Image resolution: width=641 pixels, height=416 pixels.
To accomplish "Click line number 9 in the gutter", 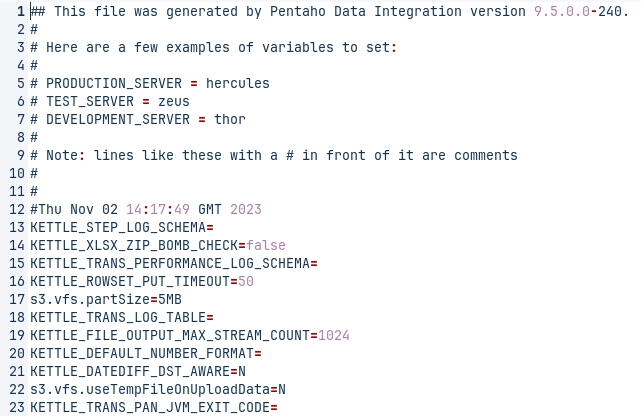I will 20,155.
